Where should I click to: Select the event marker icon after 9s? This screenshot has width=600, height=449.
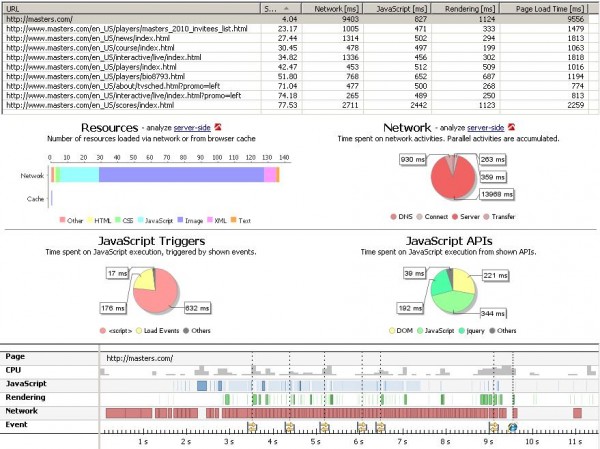tap(494, 427)
